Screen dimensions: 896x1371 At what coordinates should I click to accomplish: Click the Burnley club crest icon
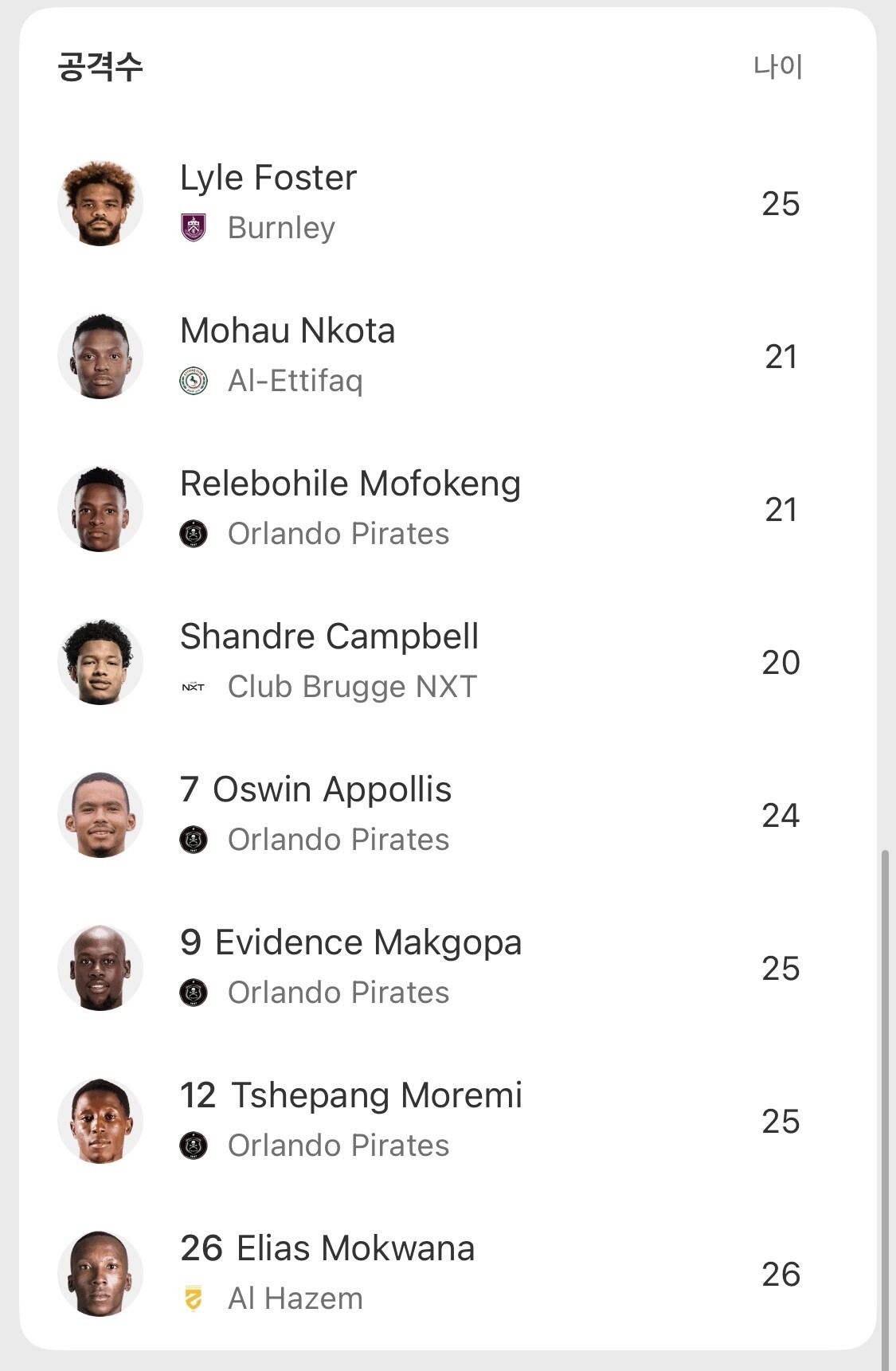(x=194, y=228)
